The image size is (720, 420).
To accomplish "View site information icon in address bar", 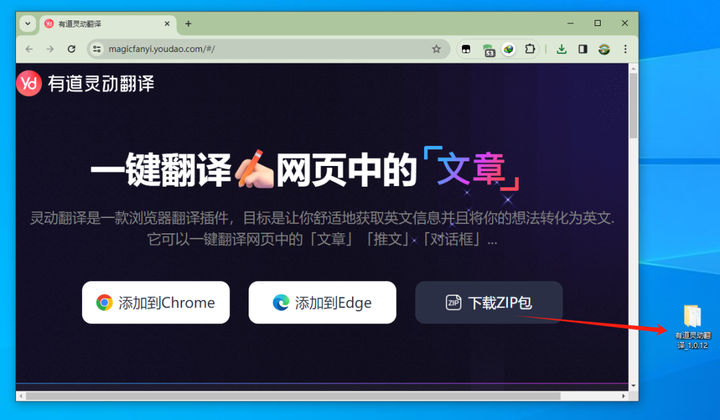I will (x=96, y=49).
